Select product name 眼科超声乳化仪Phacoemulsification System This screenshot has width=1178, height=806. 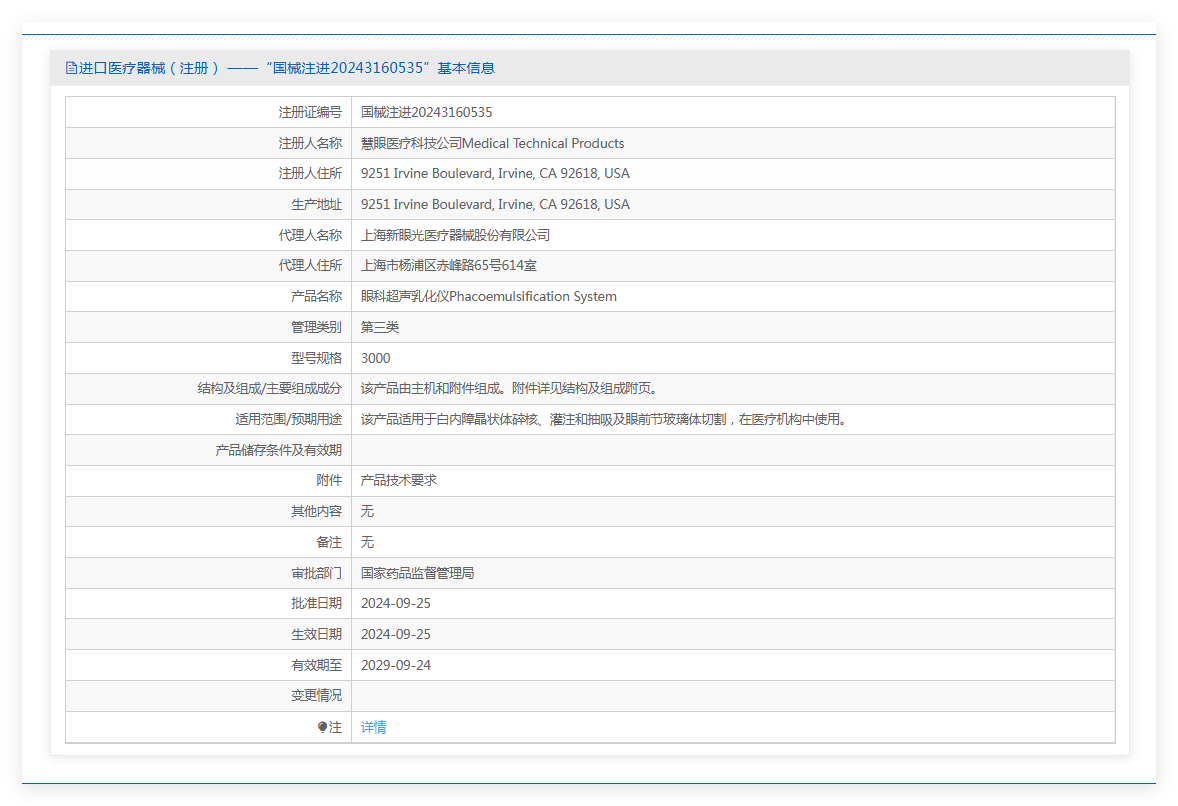[x=488, y=297]
